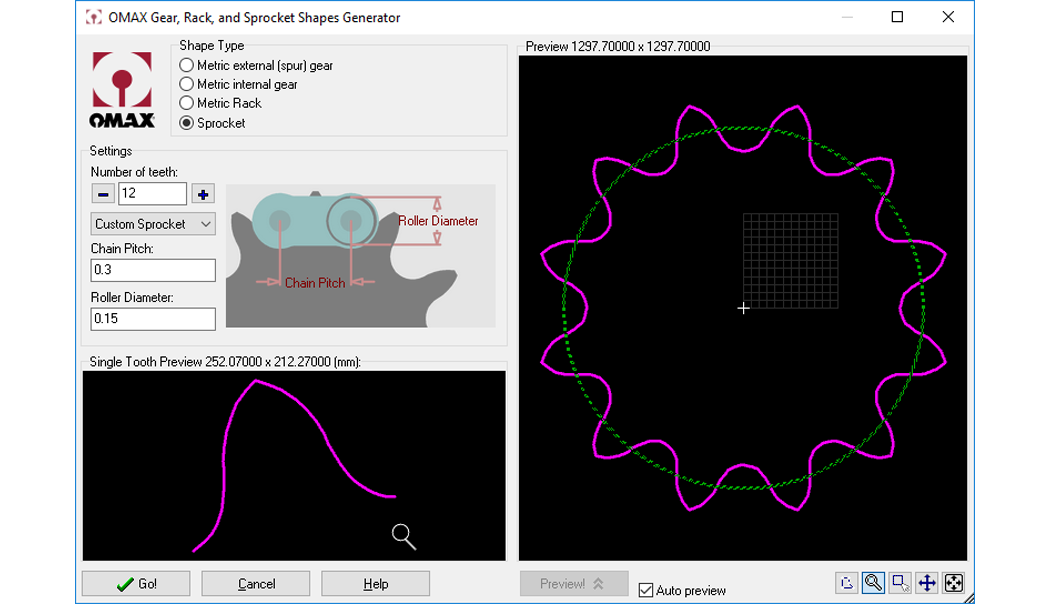
Task: Focus the Roller Diameter text box
Action: click(x=153, y=319)
